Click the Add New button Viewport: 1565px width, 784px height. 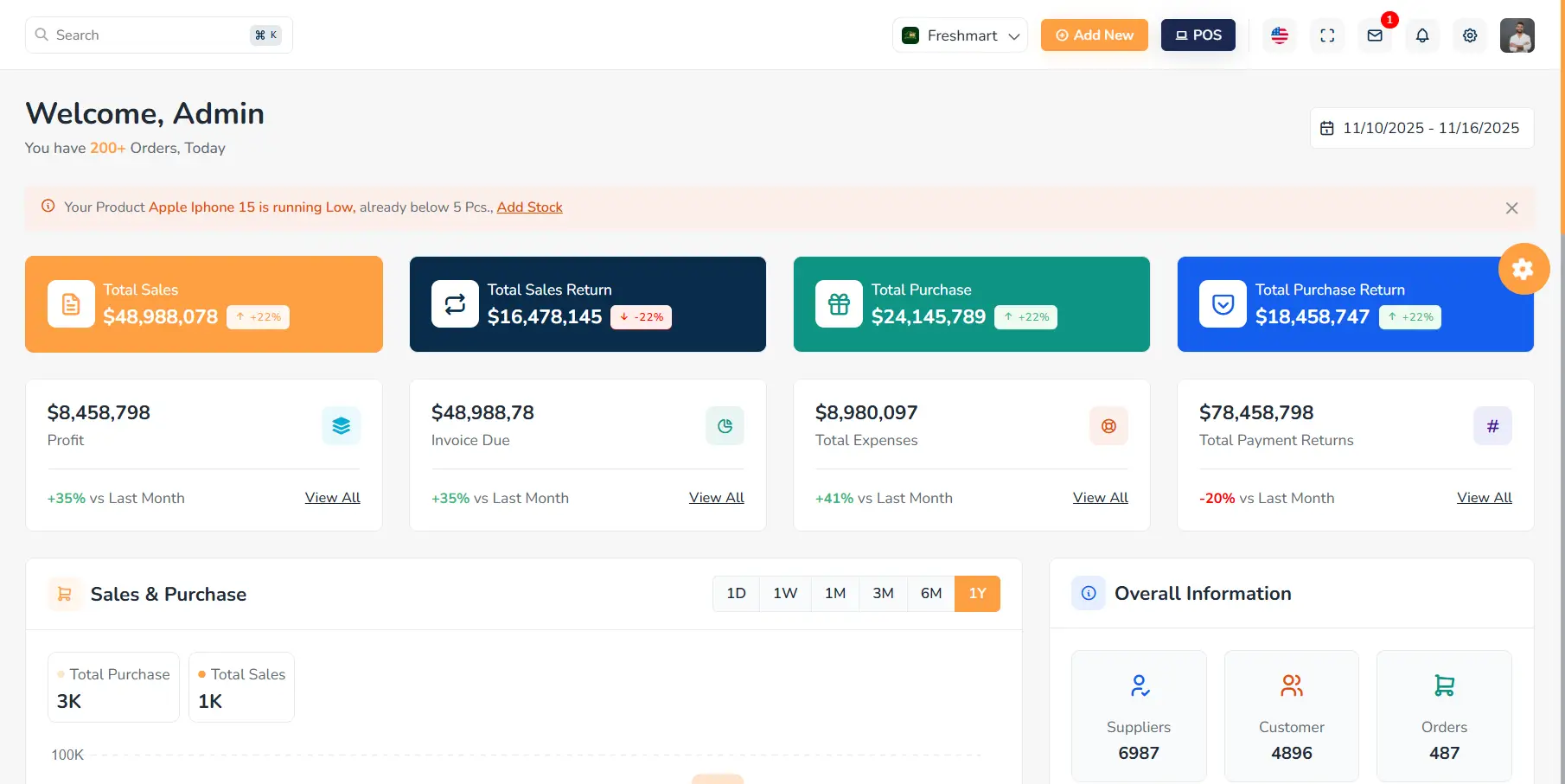(x=1094, y=35)
